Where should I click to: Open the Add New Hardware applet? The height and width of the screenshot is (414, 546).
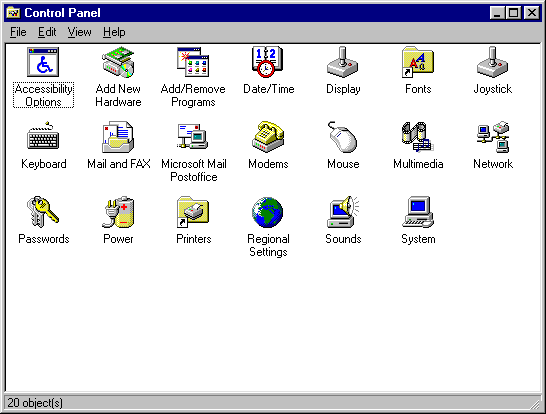tap(118, 62)
